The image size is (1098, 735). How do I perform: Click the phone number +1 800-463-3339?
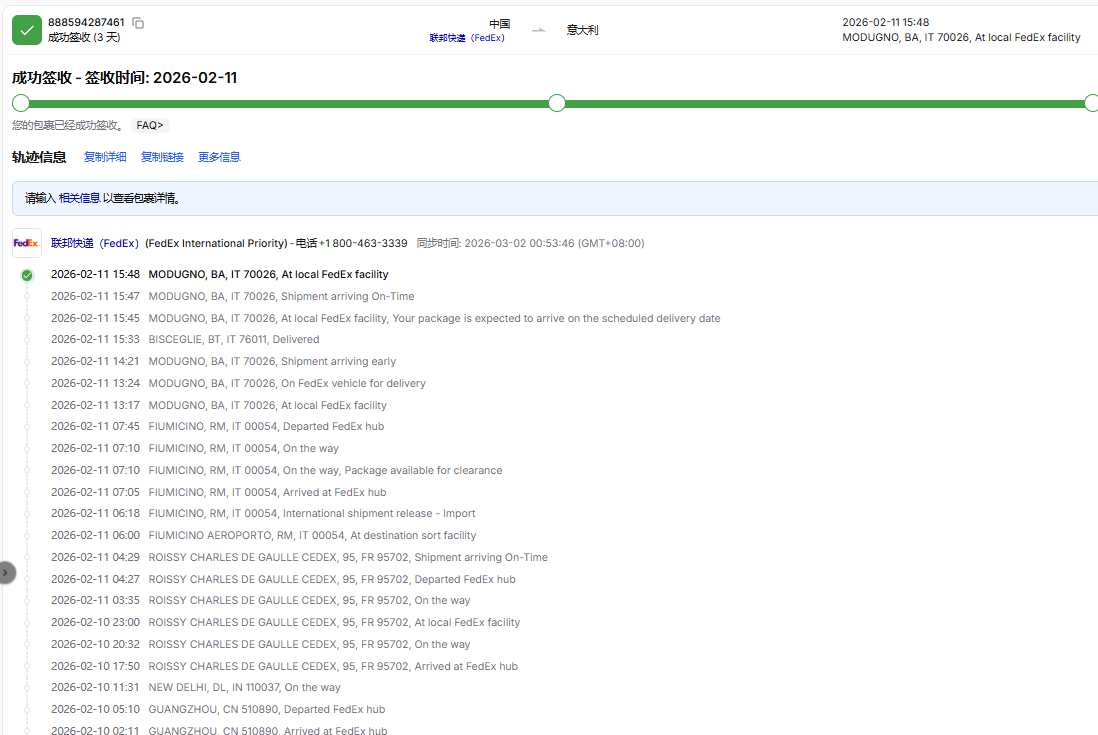[x=363, y=243]
